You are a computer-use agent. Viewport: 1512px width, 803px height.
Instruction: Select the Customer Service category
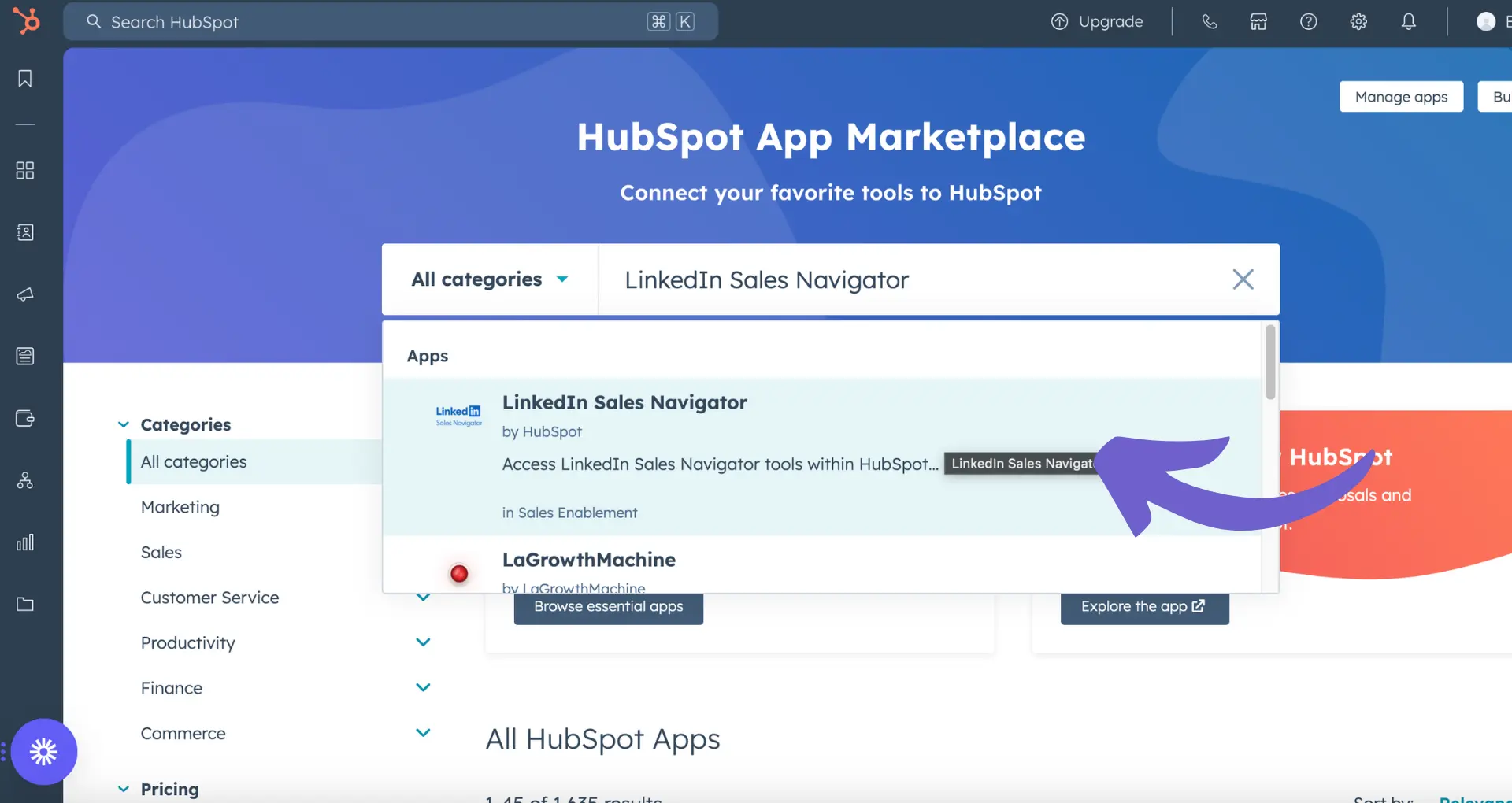209,598
